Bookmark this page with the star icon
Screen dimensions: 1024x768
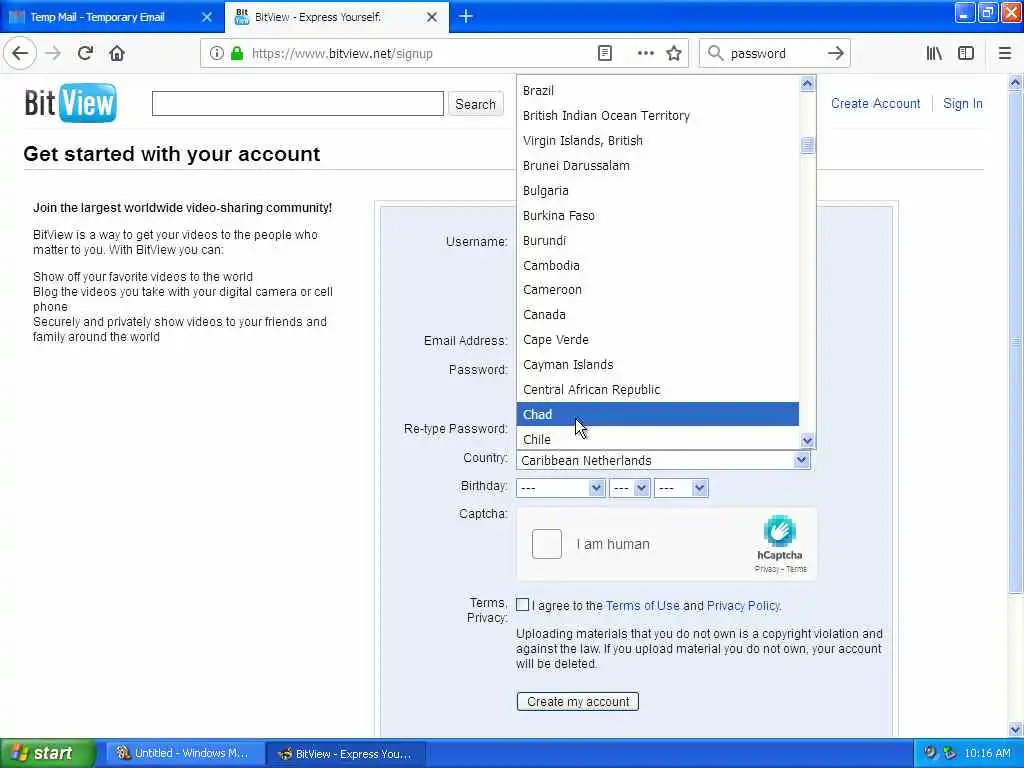pyautogui.click(x=674, y=54)
